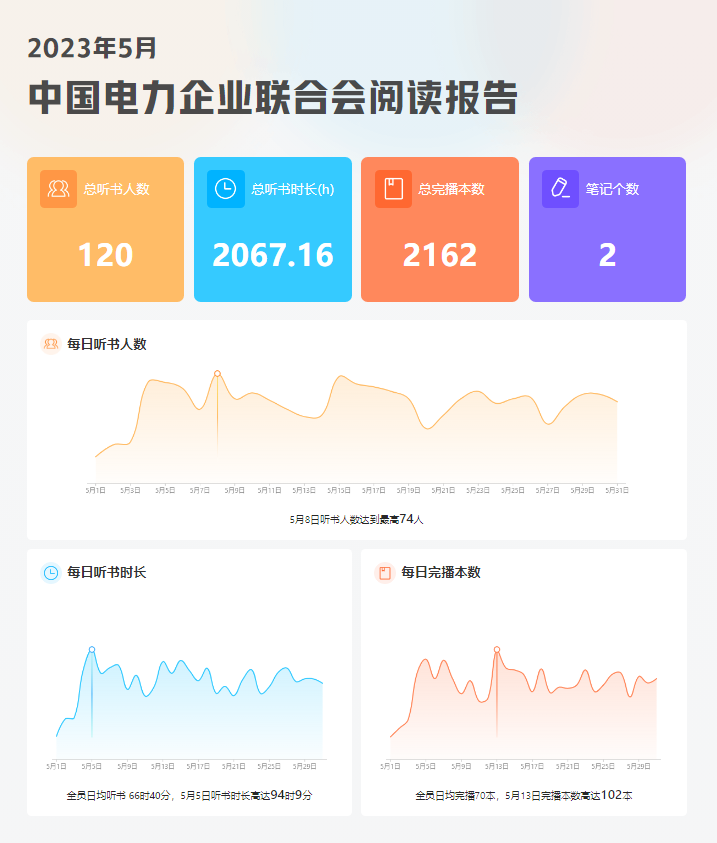Click the clock icon beside 每日听书时长
Screen dimensions: 717x843
pos(51,573)
